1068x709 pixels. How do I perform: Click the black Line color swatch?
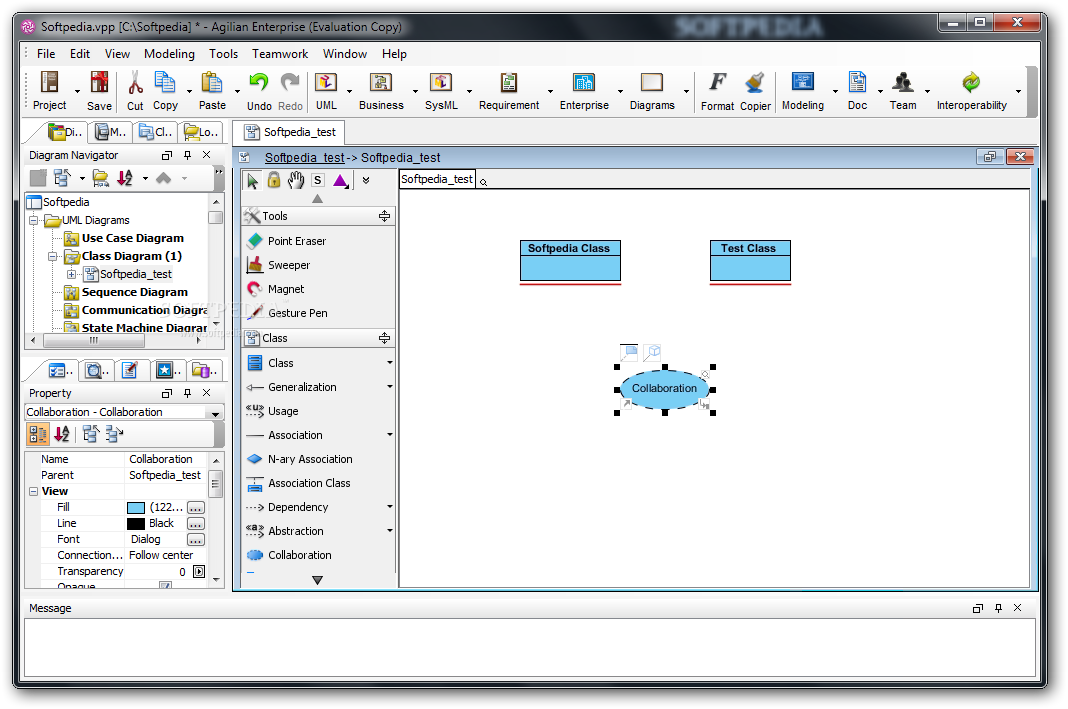(136, 524)
